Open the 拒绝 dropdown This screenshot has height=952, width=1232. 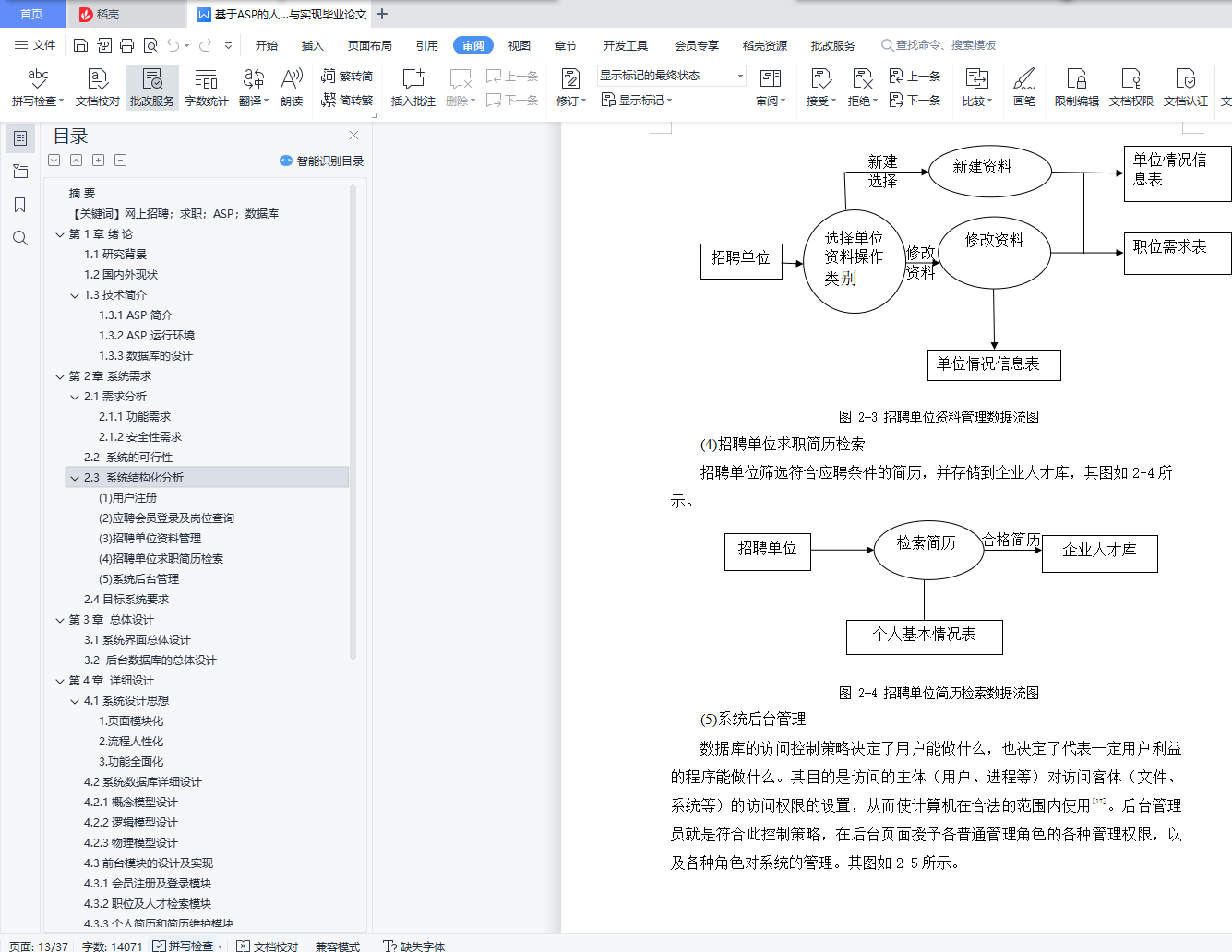[875, 101]
